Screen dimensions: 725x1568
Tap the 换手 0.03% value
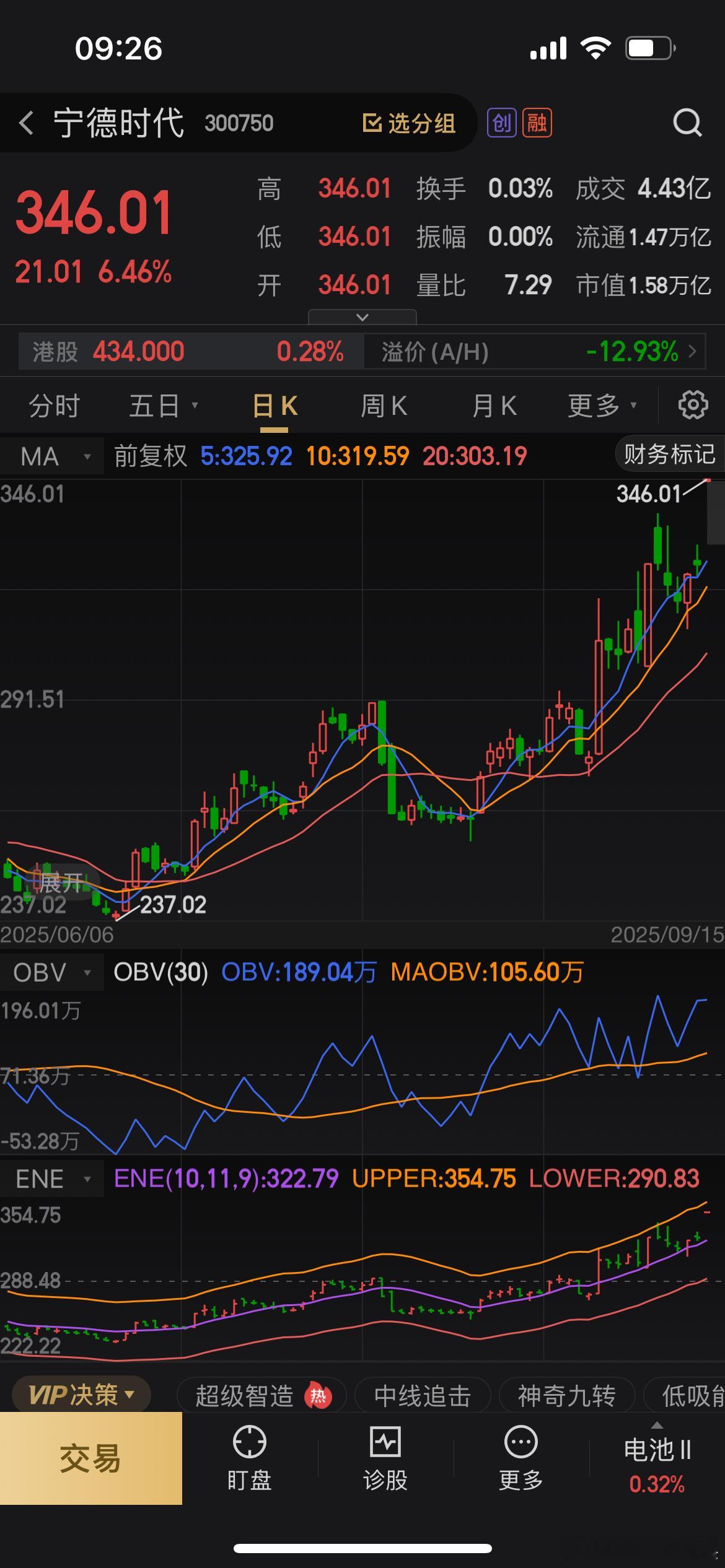coord(521,188)
